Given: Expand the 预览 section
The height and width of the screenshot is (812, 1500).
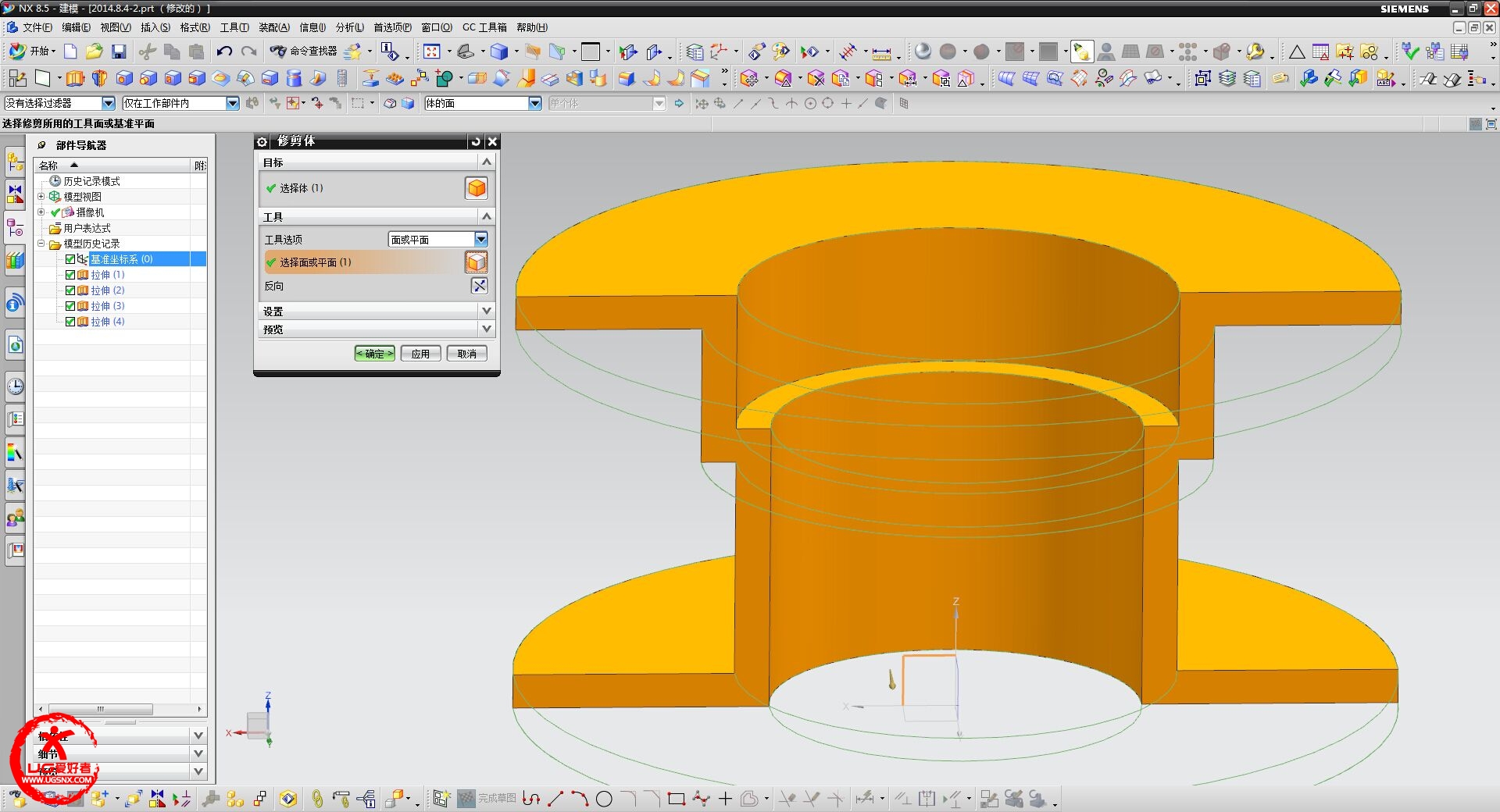Looking at the screenshot, I should tap(486, 329).
